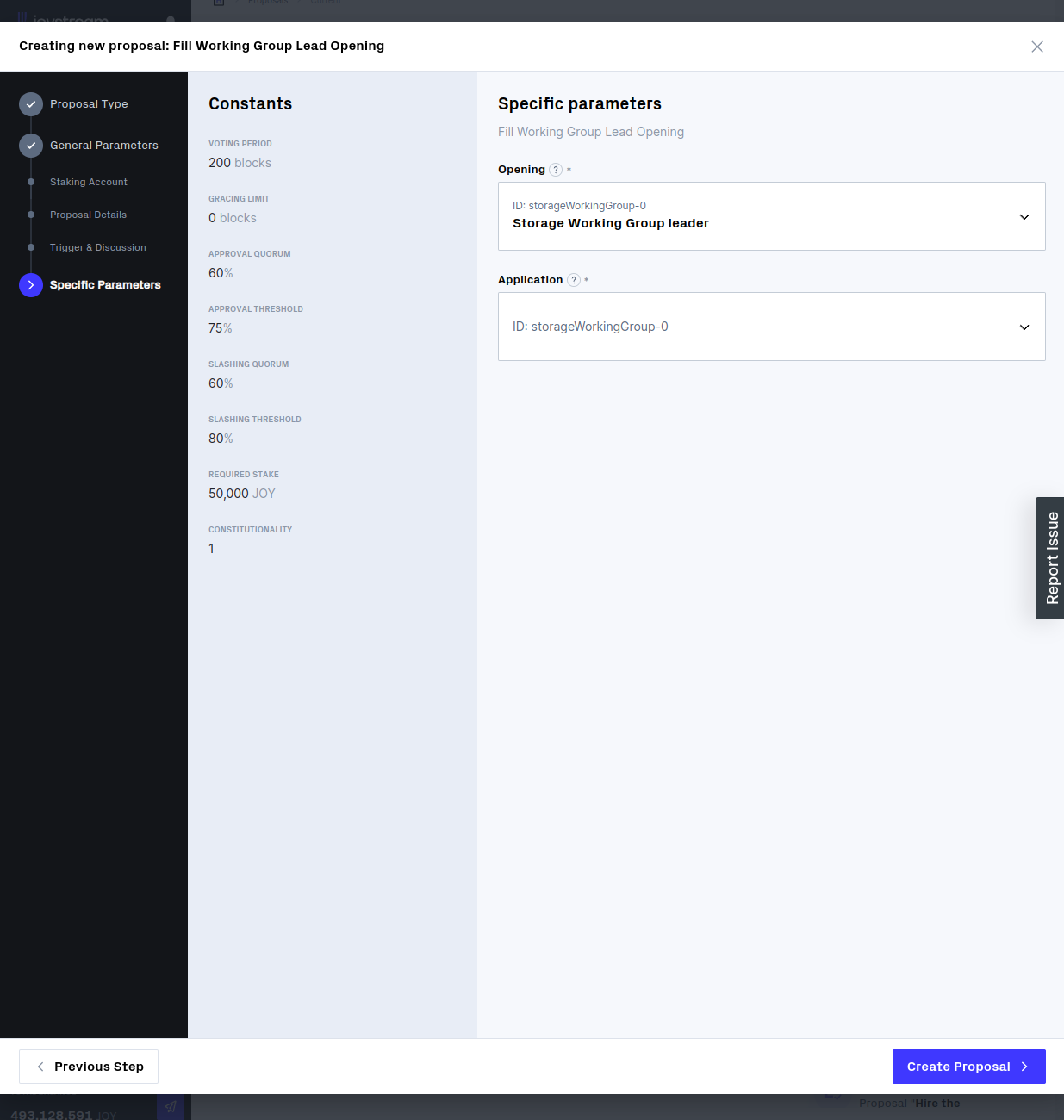
Task: Open the help tooltip for the Opening field
Action: [556, 170]
